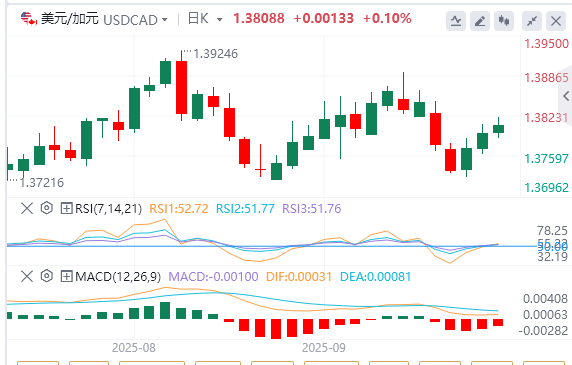Click the 1.38865 price axis label
This screenshot has height=365, width=572.
[x=546, y=78]
